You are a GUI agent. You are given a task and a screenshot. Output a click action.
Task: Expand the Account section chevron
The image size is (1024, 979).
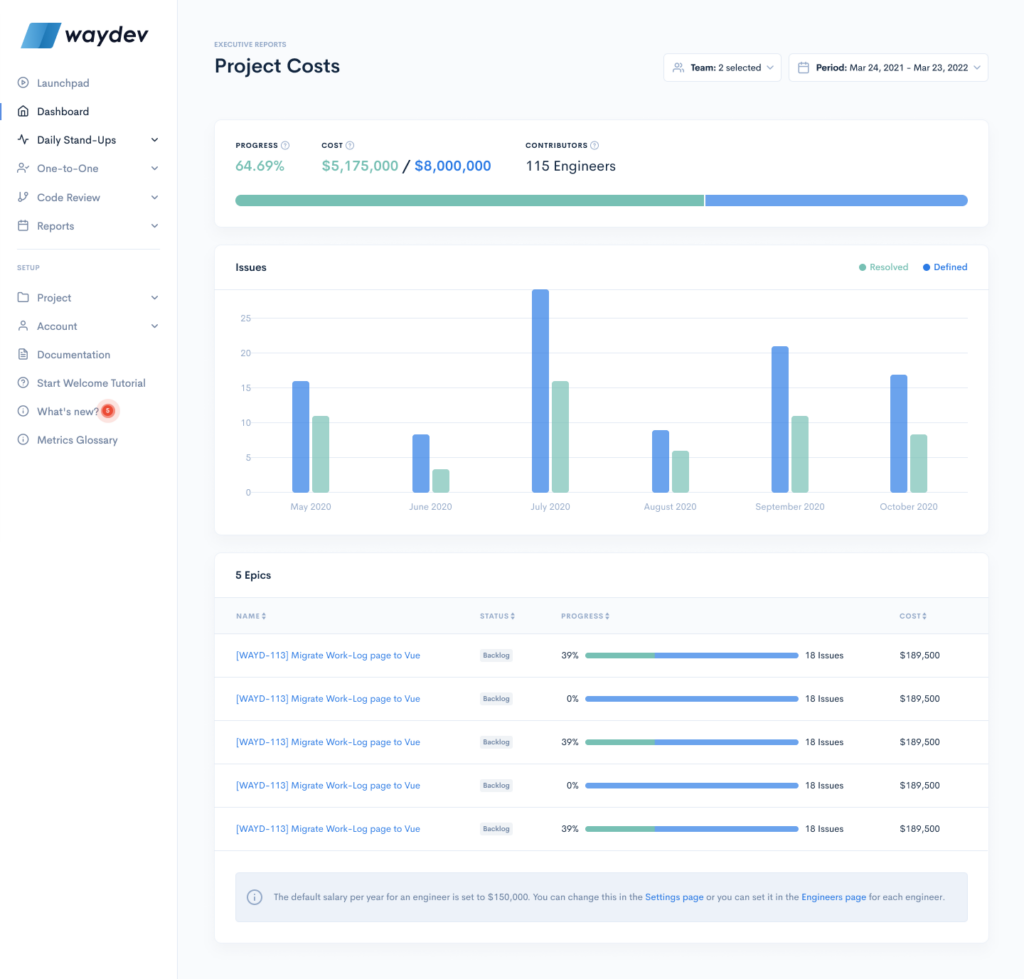(155, 326)
